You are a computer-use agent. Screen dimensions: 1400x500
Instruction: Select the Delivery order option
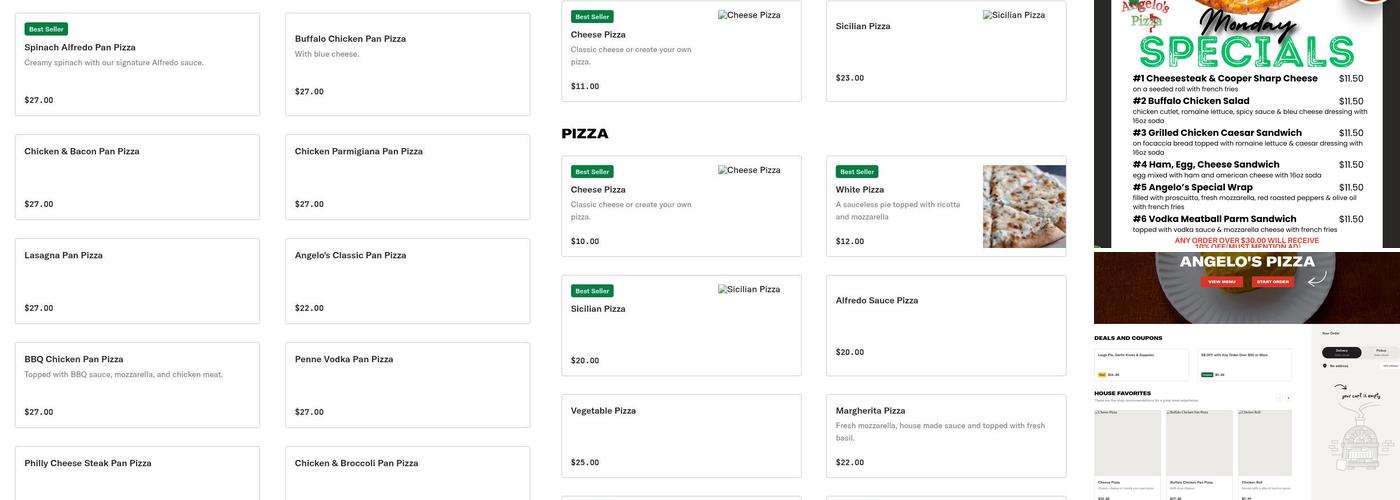click(x=1342, y=352)
